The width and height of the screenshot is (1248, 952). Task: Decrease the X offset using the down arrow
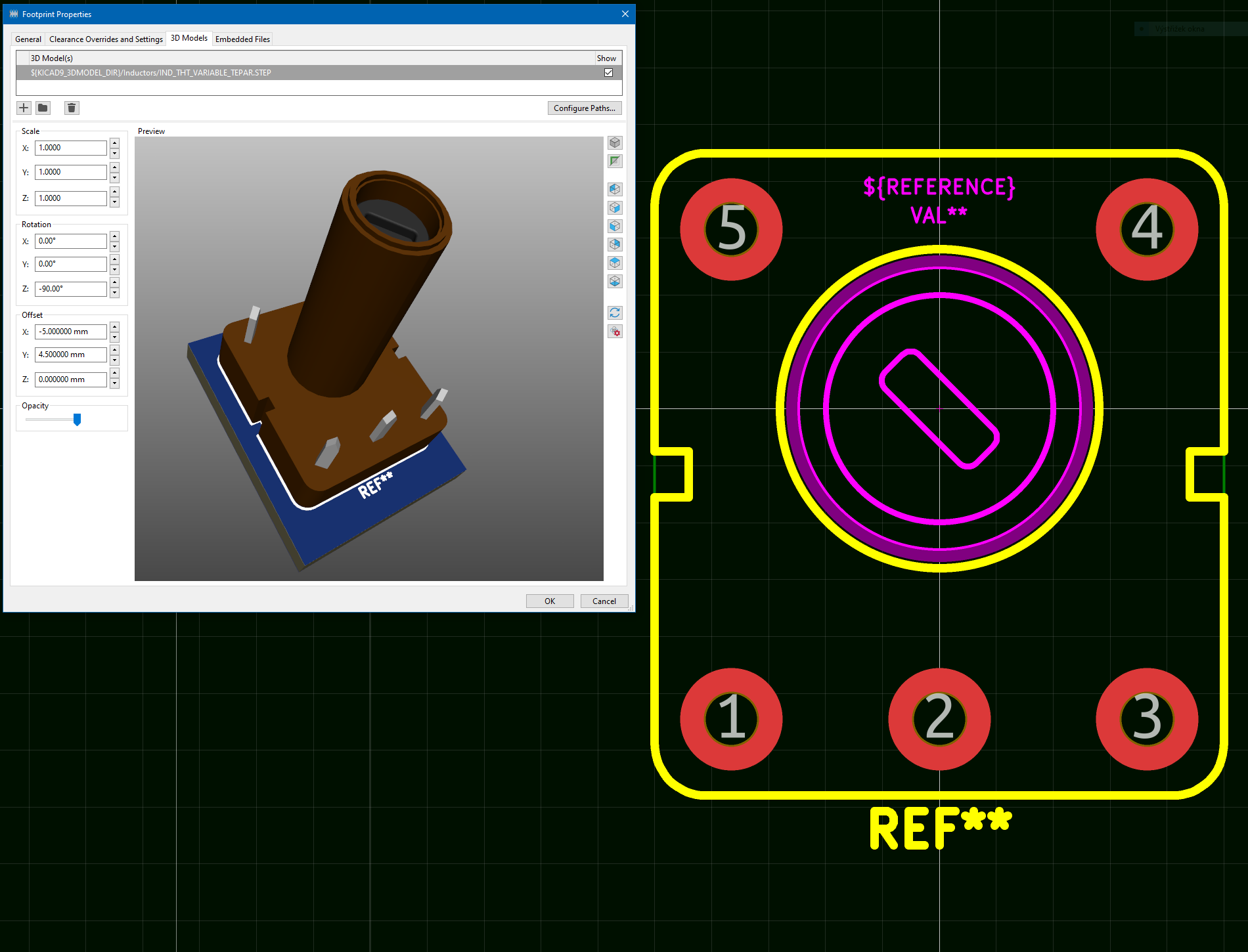(114, 335)
